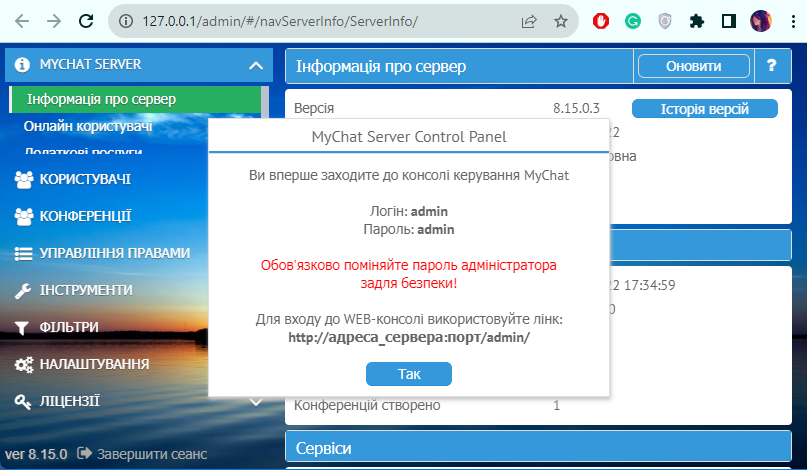Open the Chrome profile avatar
The height and width of the screenshot is (470, 807).
tap(761, 21)
